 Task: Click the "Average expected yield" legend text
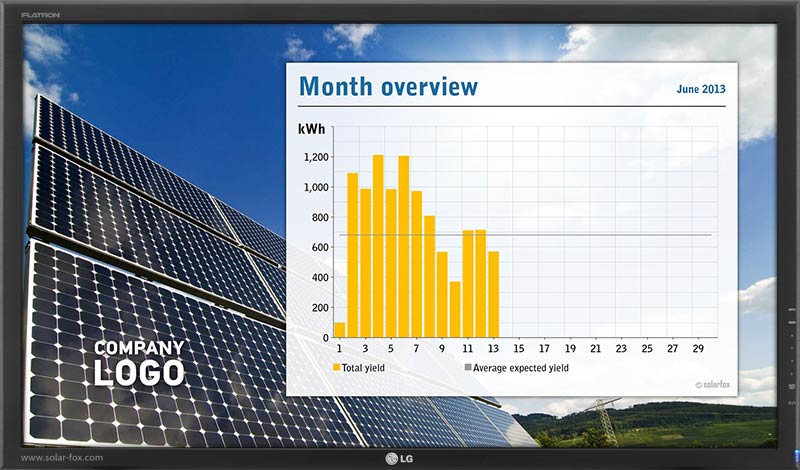[520, 368]
